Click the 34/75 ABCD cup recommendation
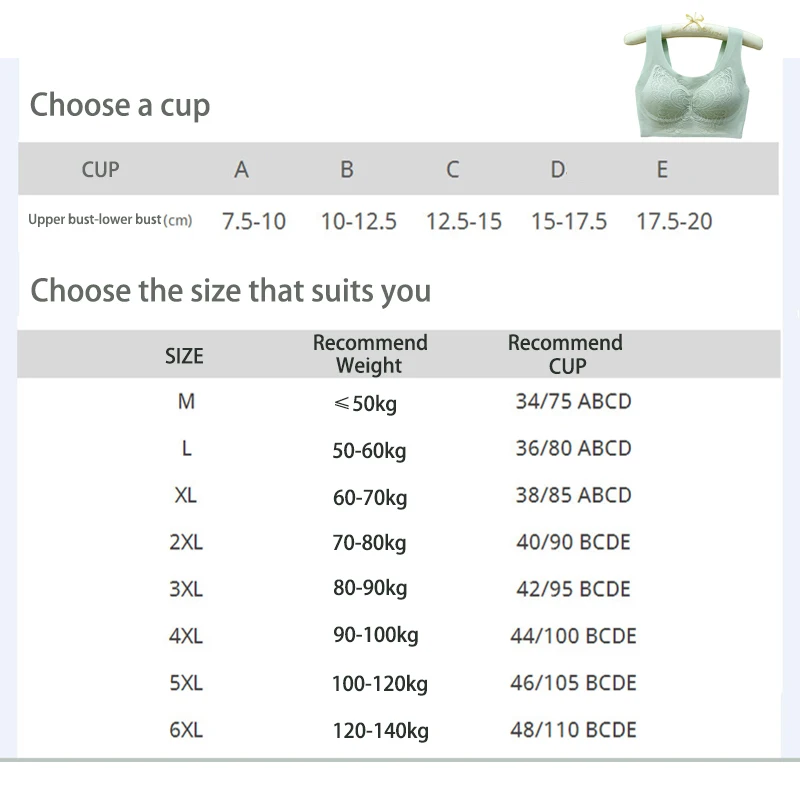Viewport: 800px width, 800px height. point(573,402)
